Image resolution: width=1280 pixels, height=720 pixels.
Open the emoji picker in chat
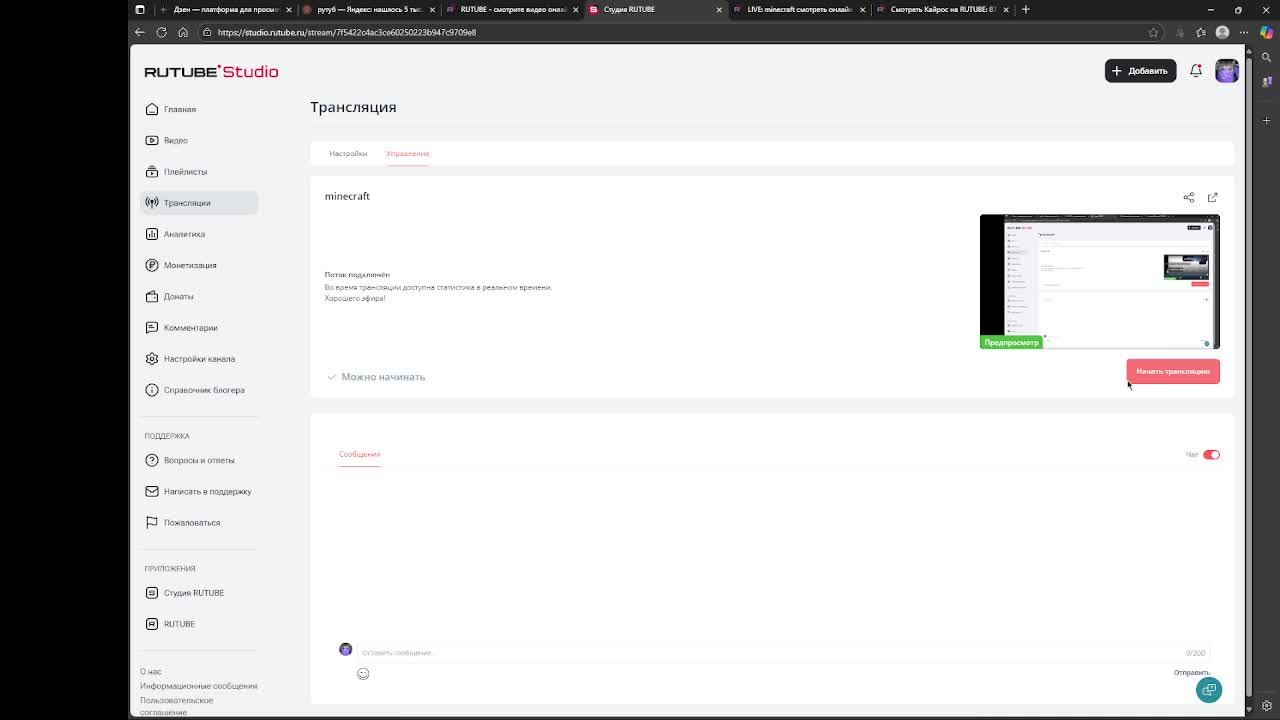363,674
